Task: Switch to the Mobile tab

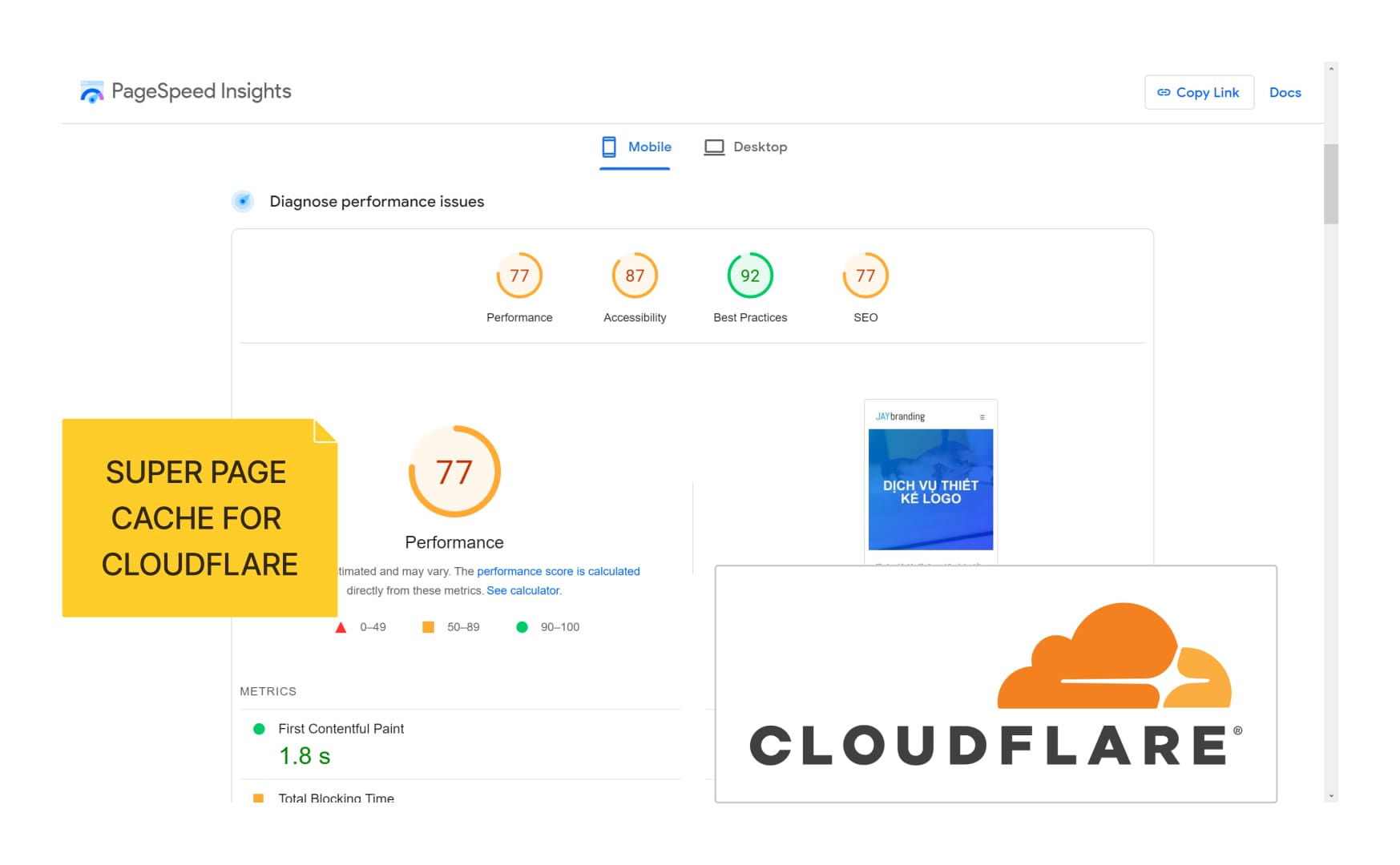Action: point(635,147)
